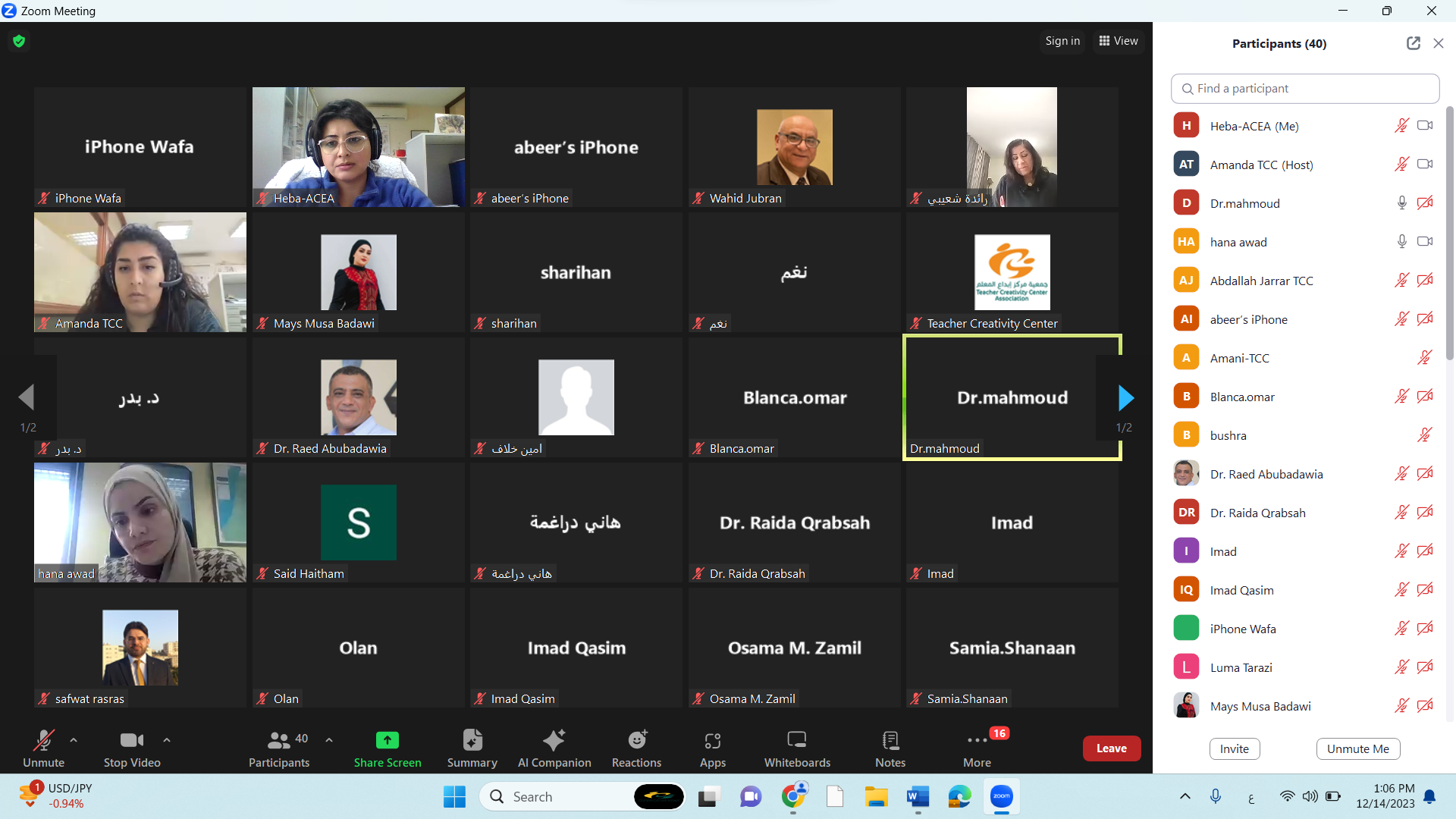This screenshot has width=1456, height=819.
Task: Click the Invite button
Action: pyautogui.click(x=1234, y=748)
